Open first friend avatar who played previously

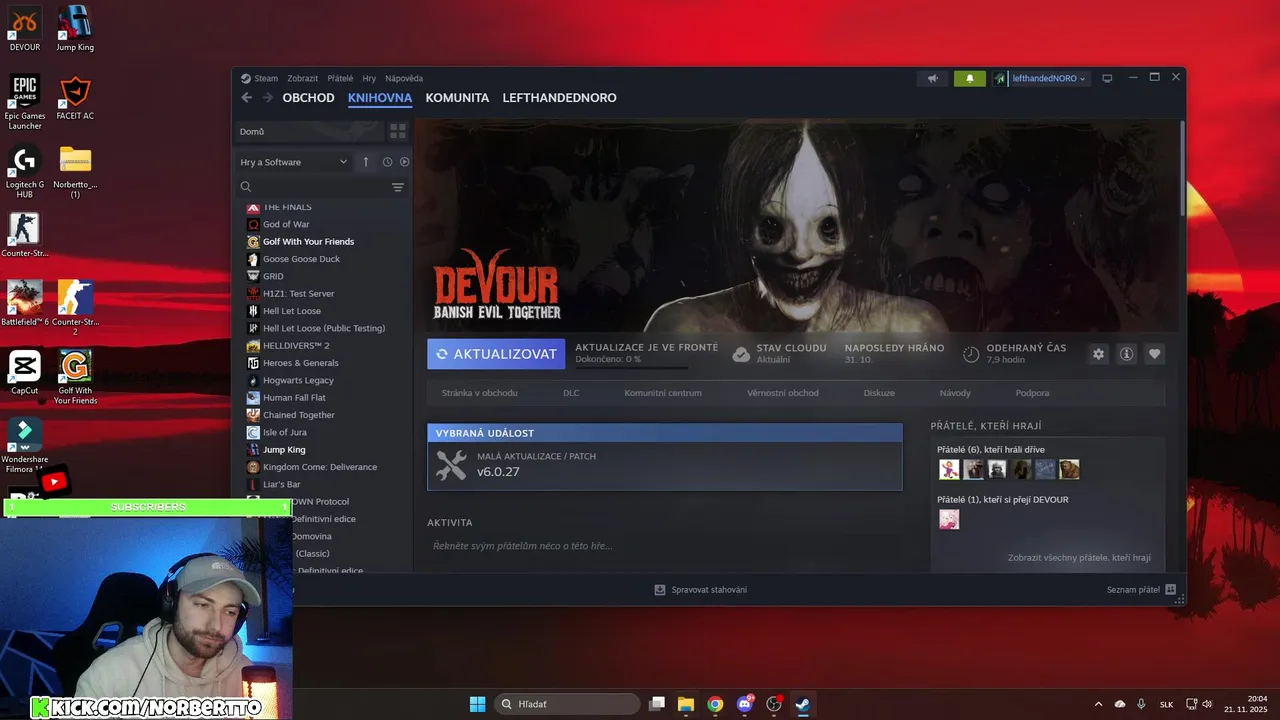tap(949, 469)
